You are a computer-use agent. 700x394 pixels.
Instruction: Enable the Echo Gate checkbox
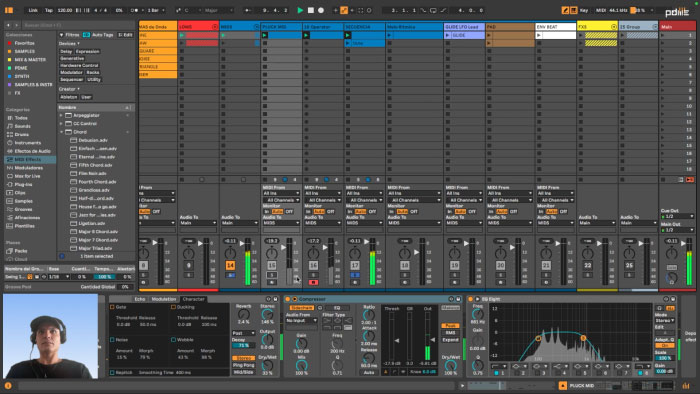[112, 307]
